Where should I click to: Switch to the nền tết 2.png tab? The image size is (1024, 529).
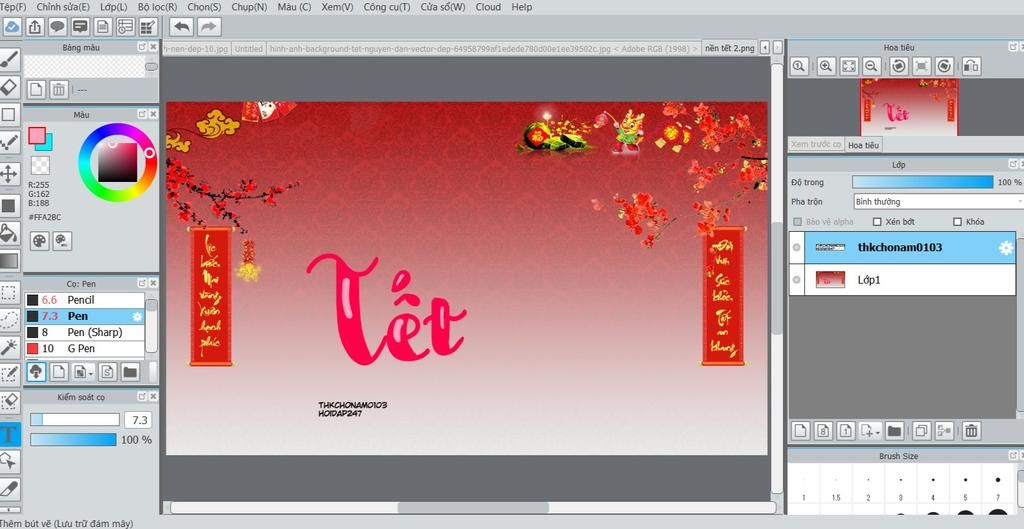click(729, 48)
